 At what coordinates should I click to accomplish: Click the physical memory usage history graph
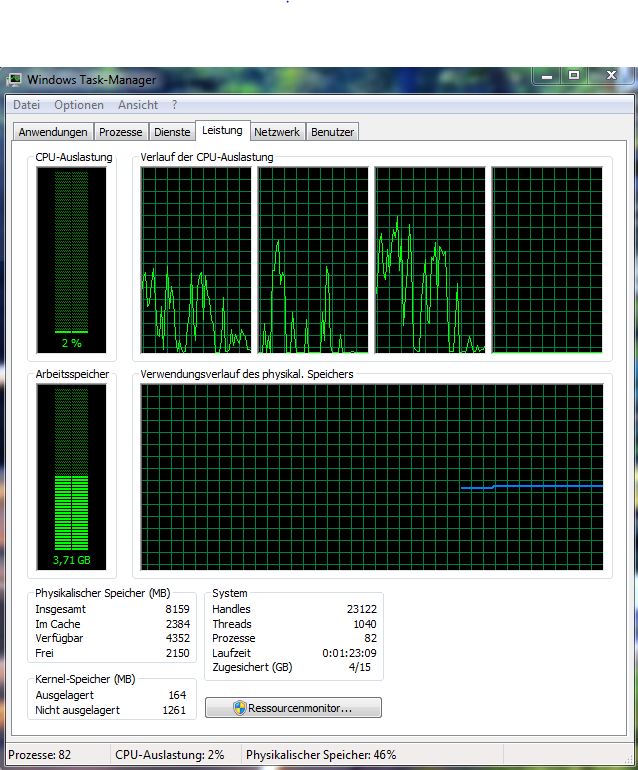coord(372,477)
